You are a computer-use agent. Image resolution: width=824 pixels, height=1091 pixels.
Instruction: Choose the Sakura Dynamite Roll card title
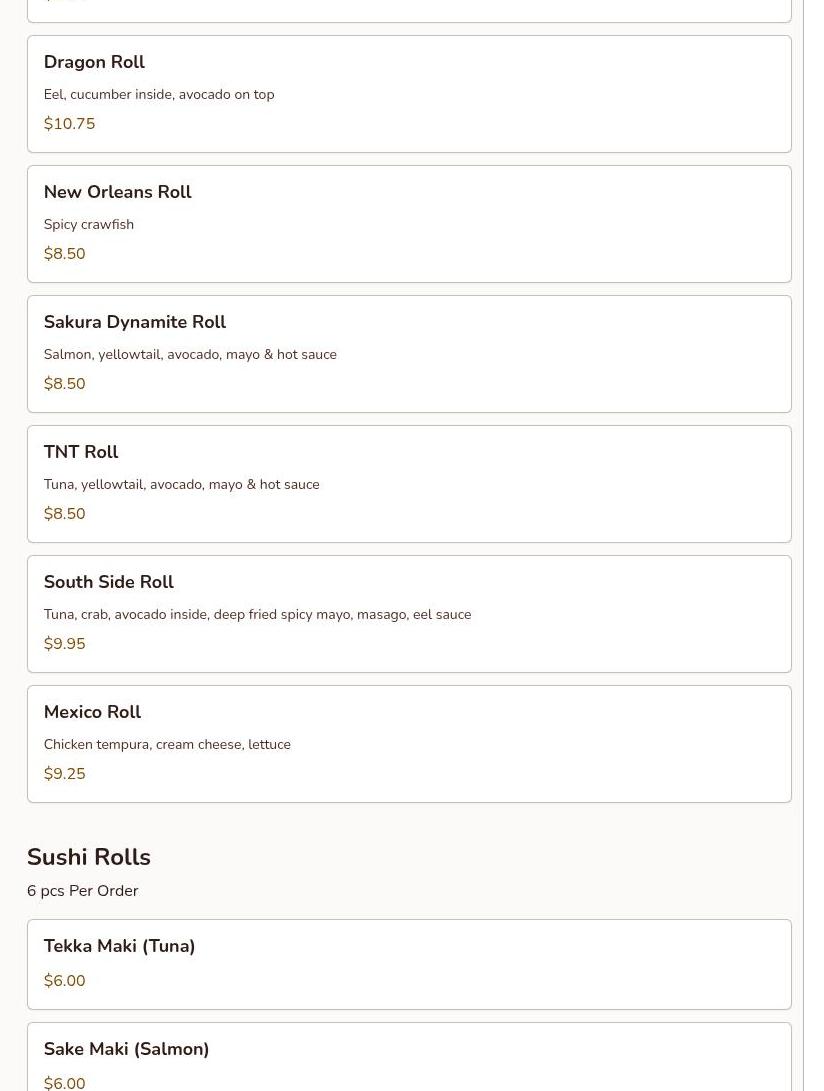134,322
